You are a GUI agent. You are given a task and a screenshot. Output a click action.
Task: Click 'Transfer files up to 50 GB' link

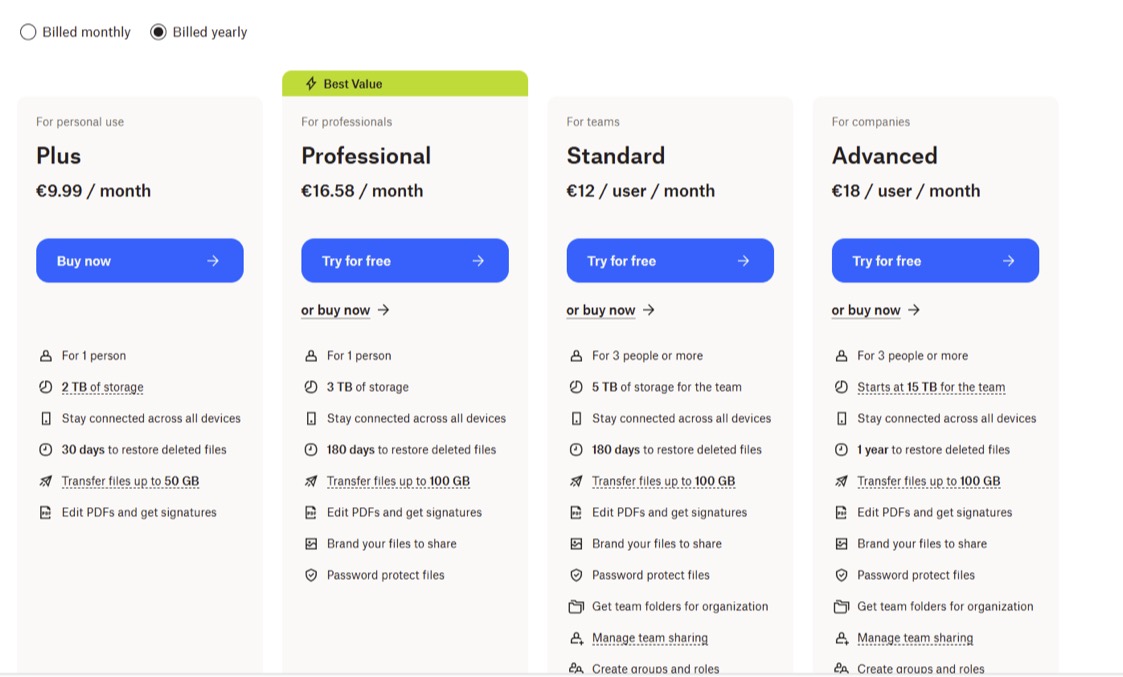(130, 481)
